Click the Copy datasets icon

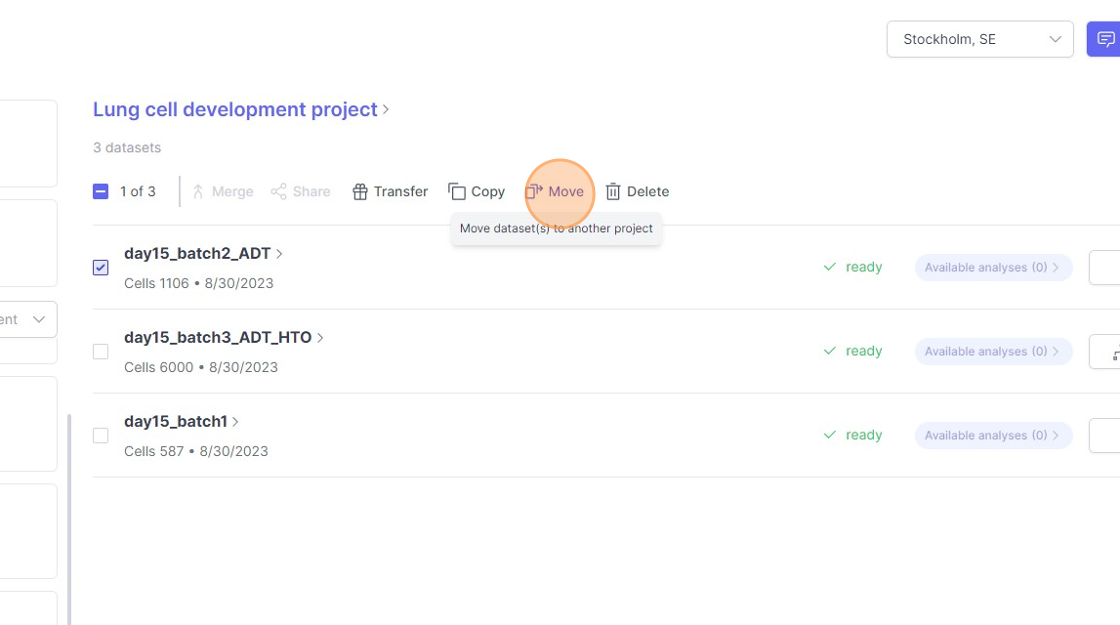457,192
